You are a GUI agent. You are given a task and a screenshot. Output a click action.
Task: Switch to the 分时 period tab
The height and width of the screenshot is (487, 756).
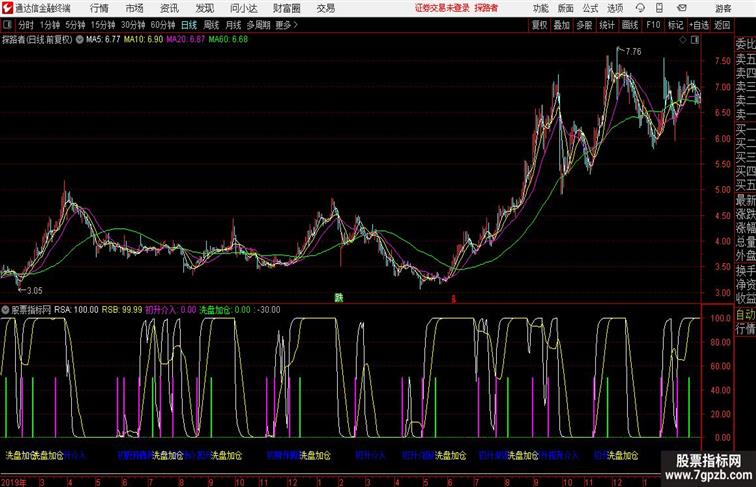26,25
